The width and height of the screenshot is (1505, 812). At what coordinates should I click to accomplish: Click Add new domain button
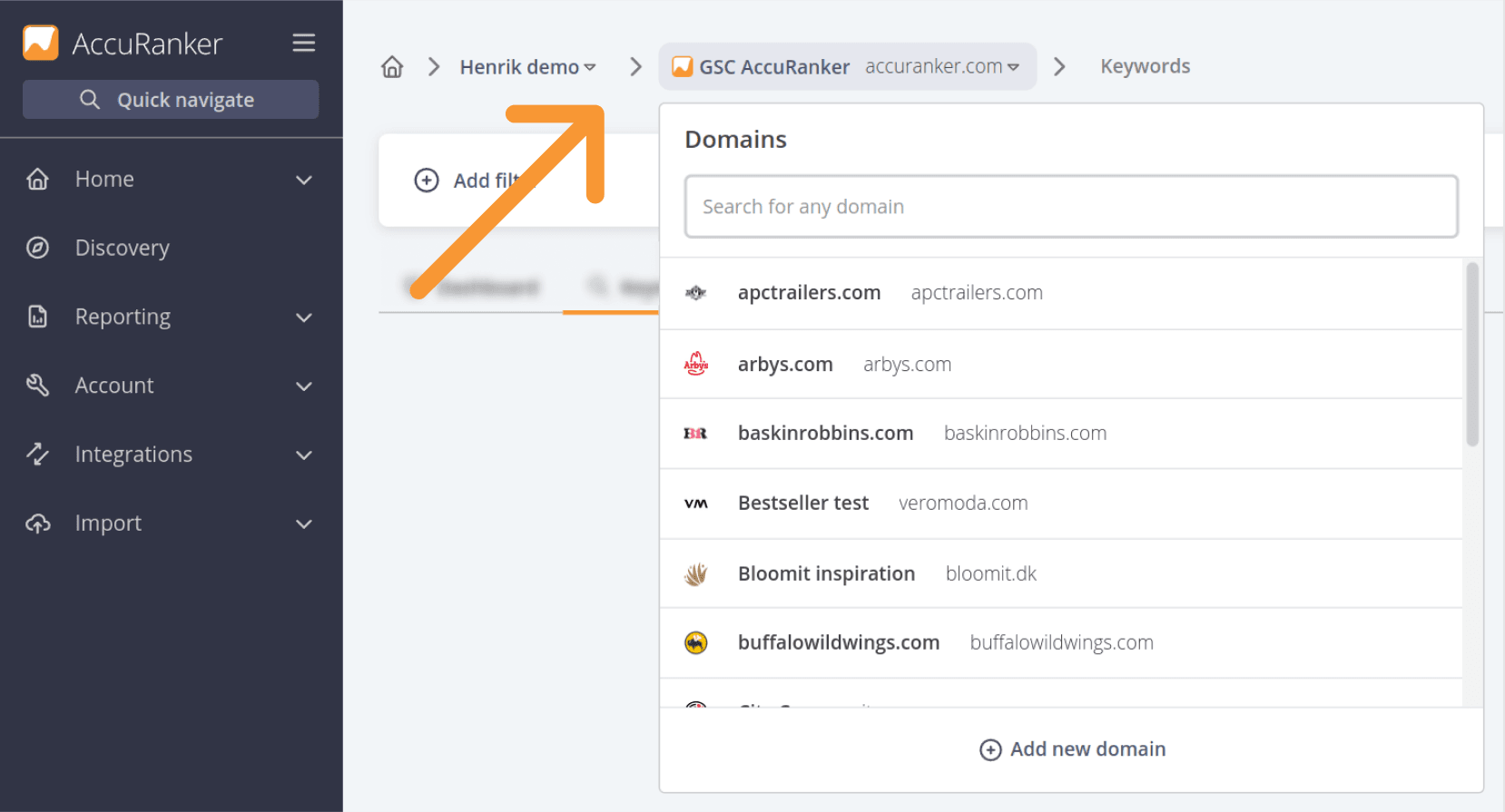[1072, 749]
